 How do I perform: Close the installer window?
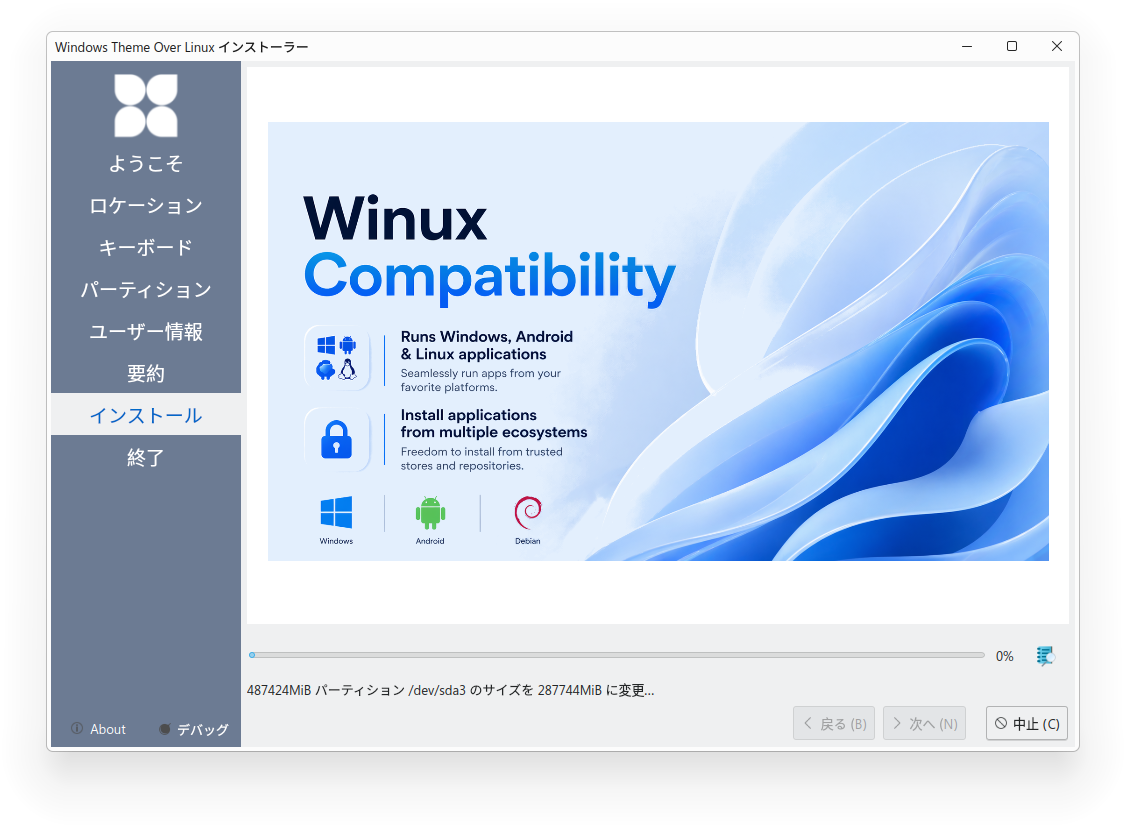pyautogui.click(x=1056, y=46)
